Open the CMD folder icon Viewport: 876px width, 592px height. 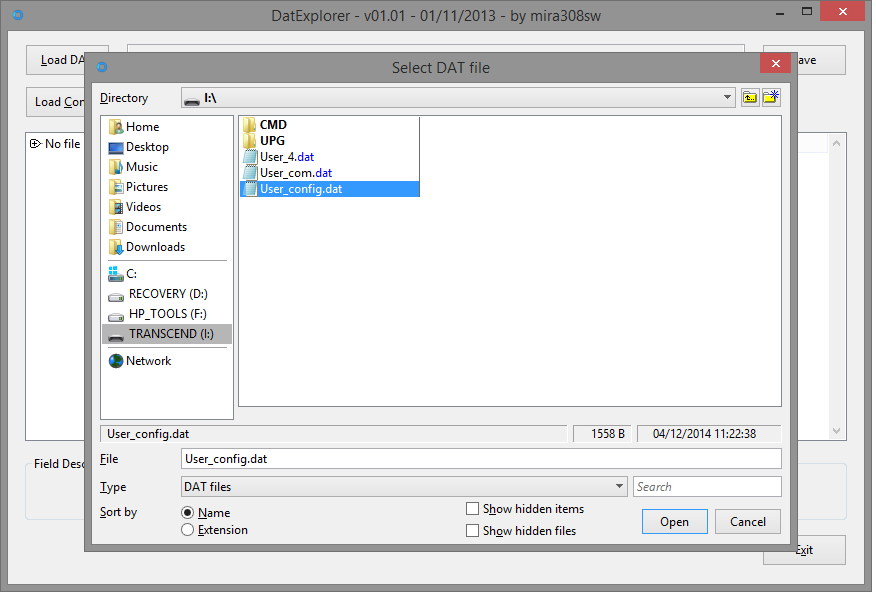[250, 125]
